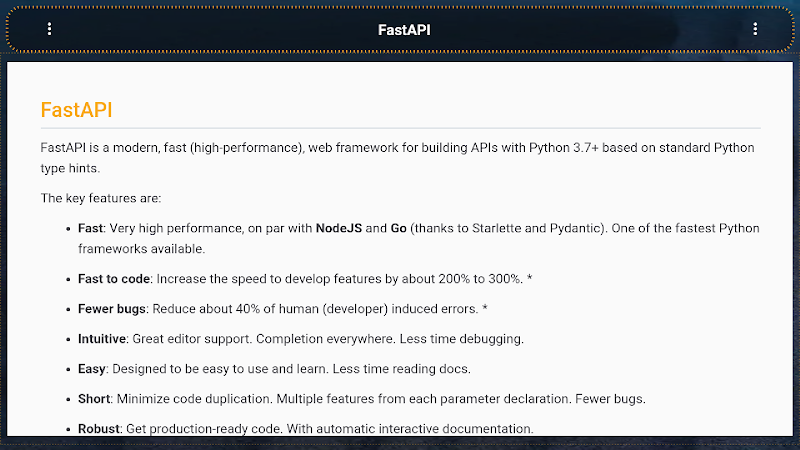Select the bold 'Fast to code' label
The width and height of the screenshot is (800, 450).
click(114, 279)
